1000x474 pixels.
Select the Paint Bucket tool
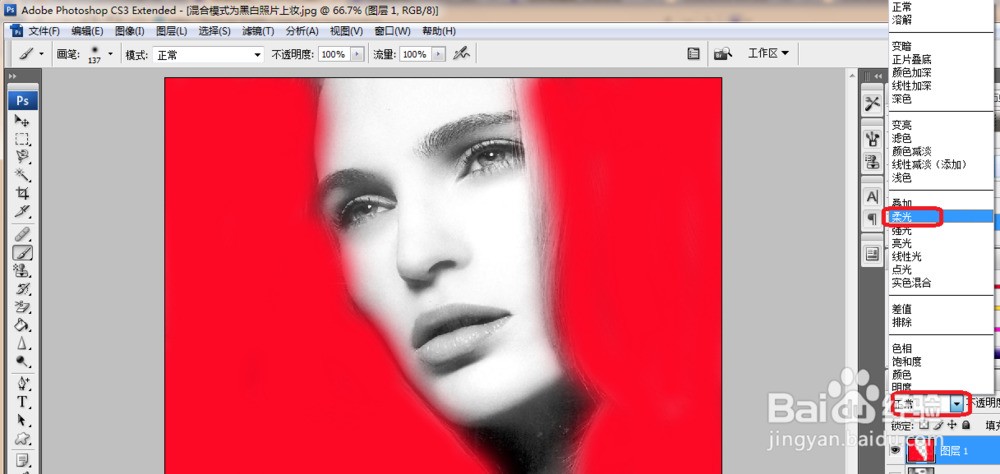click(22, 325)
